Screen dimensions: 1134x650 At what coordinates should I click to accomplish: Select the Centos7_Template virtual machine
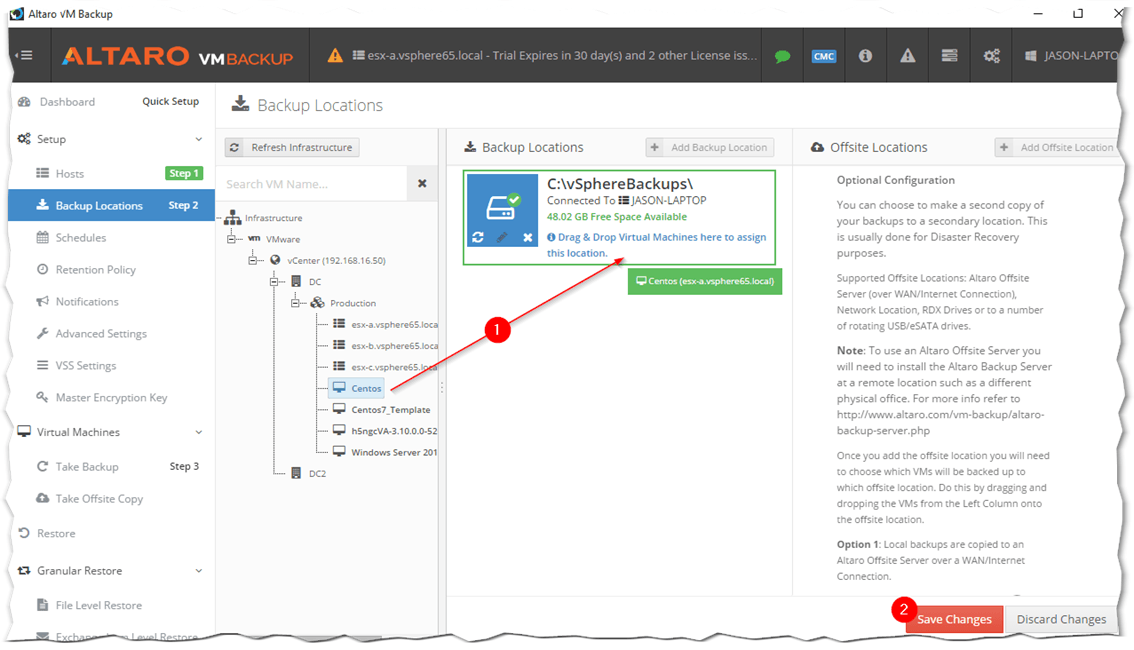[x=391, y=410]
